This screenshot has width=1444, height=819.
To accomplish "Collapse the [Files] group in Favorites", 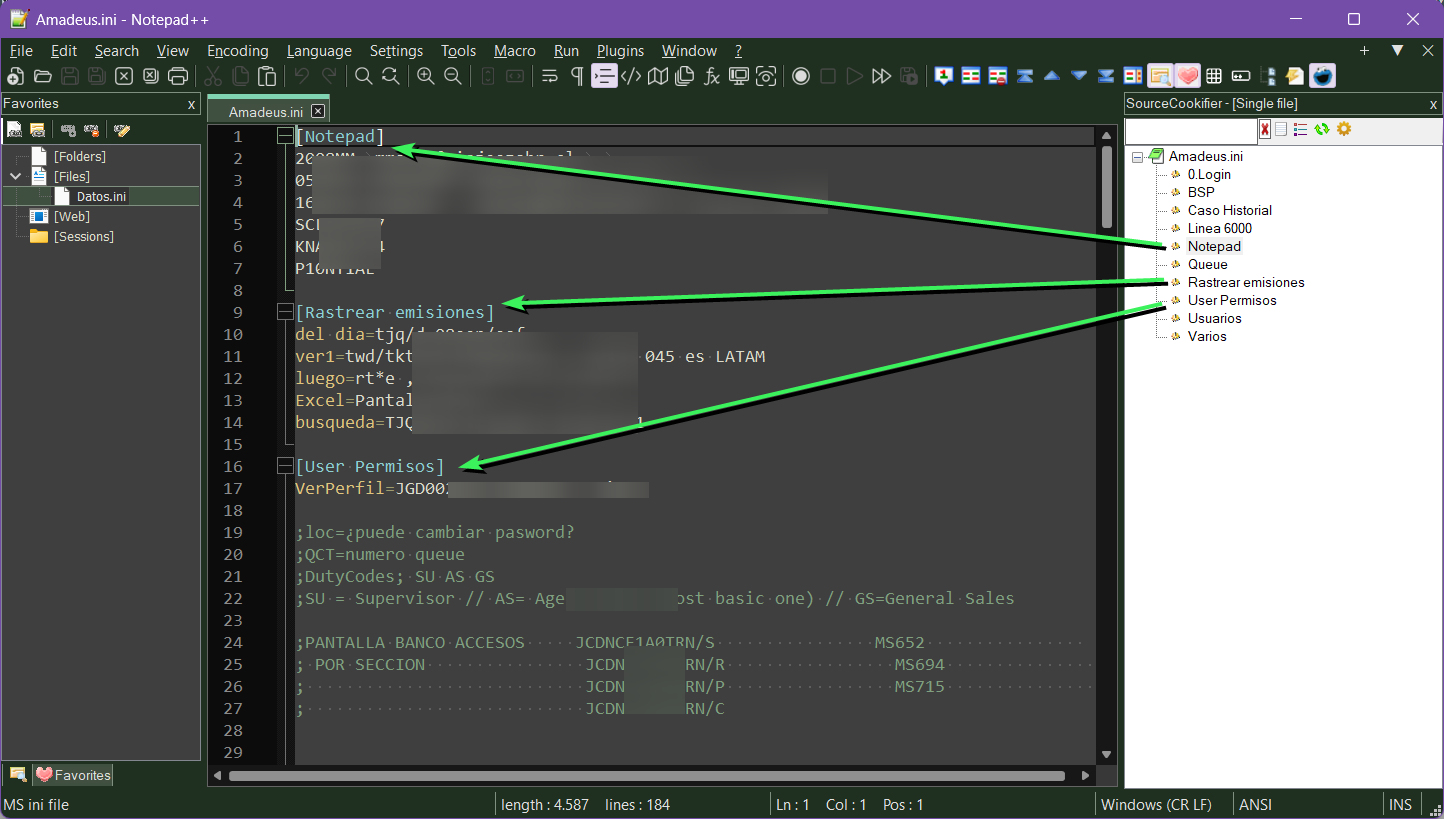I will pyautogui.click(x=14, y=176).
